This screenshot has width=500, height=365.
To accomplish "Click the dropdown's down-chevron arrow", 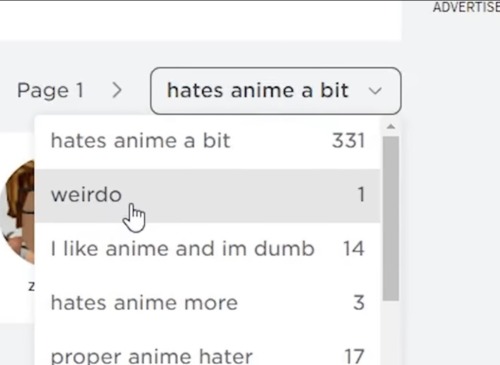I will pyautogui.click(x=375, y=91).
